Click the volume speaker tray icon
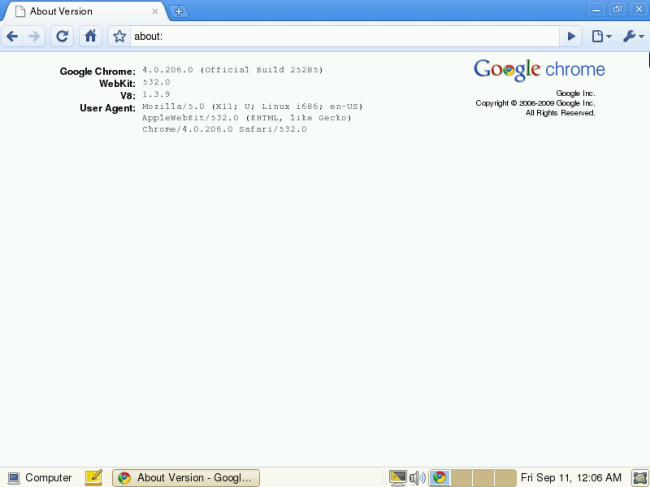This screenshot has height=487, width=650. [x=417, y=478]
